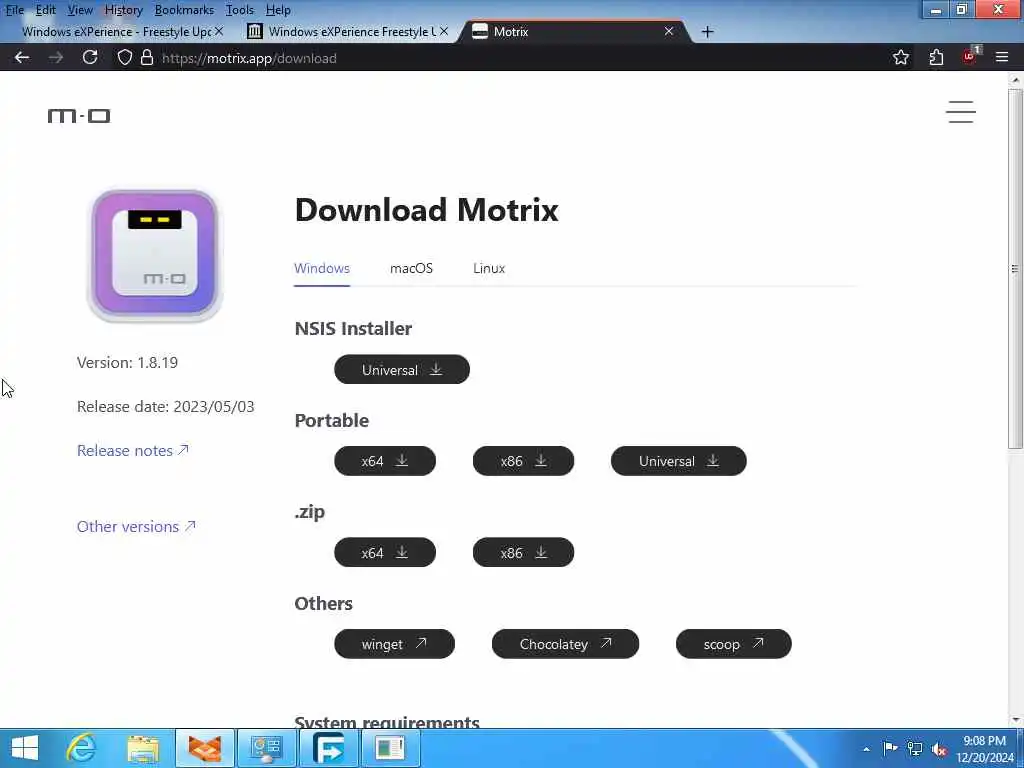Viewport: 1024px width, 768px height.
Task: Open the Control Panel taskbar icon
Action: tap(266, 748)
